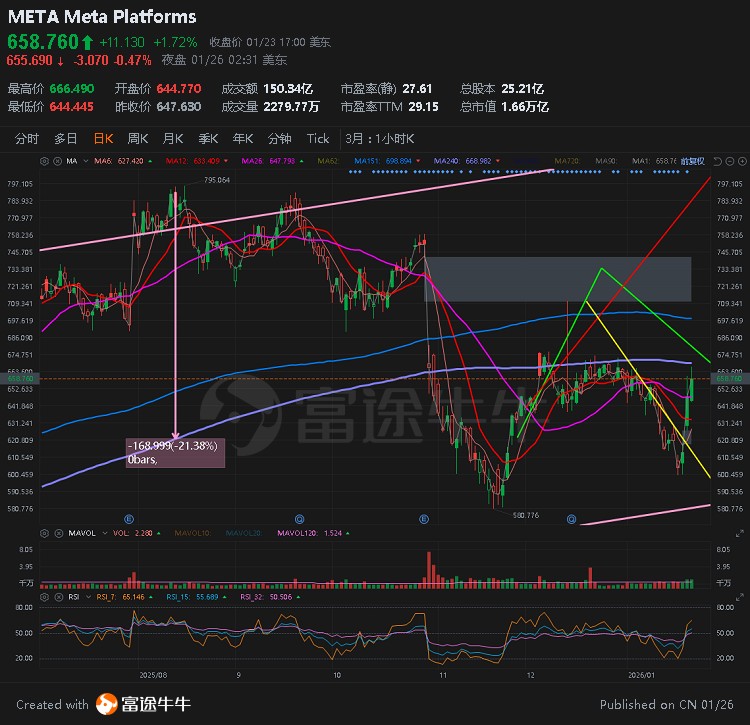Viewport: 750px width, 725px height.
Task: Open MAVOL indicator settings gear
Action: coord(44,533)
